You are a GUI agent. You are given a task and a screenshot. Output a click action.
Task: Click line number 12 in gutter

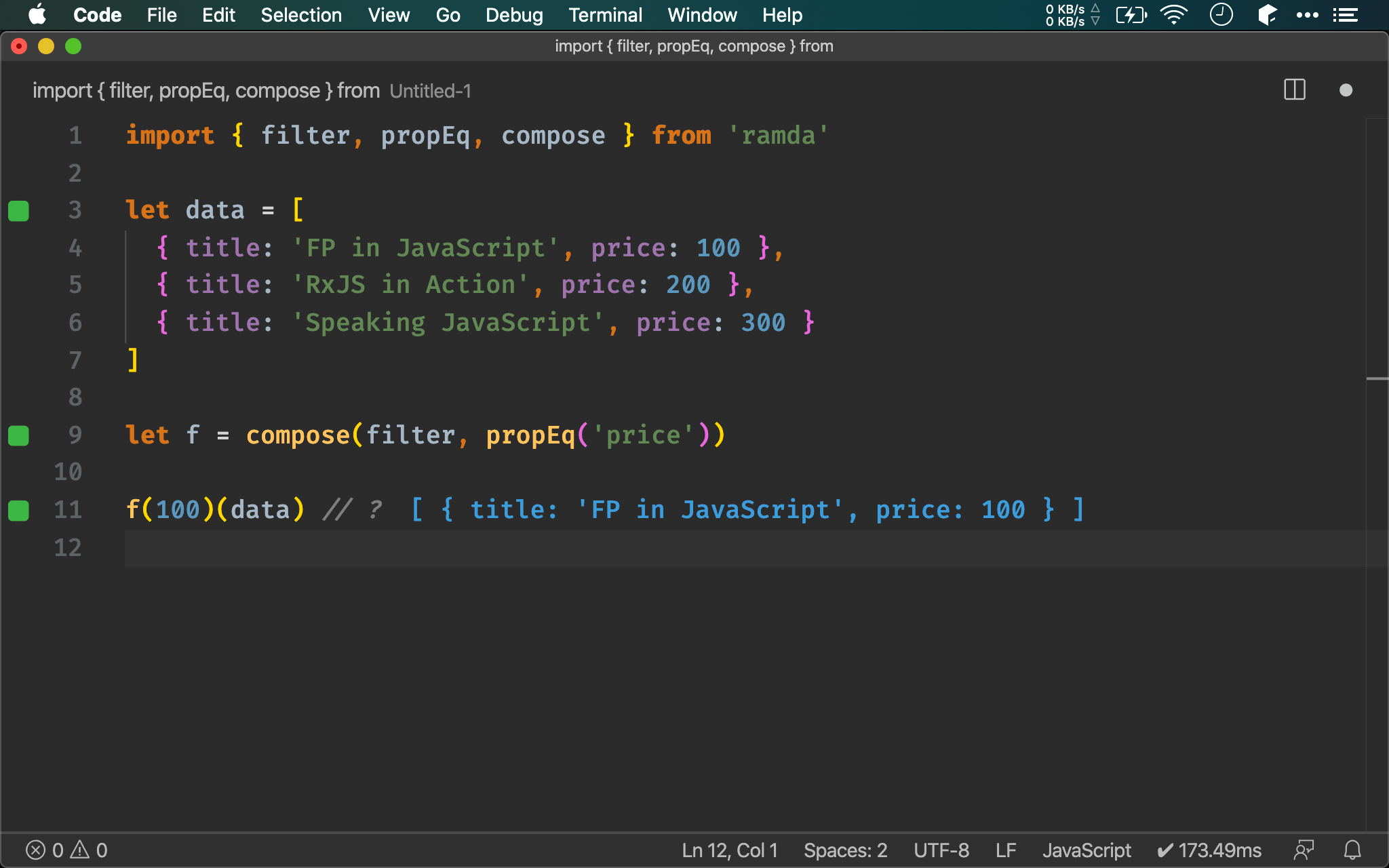point(68,547)
